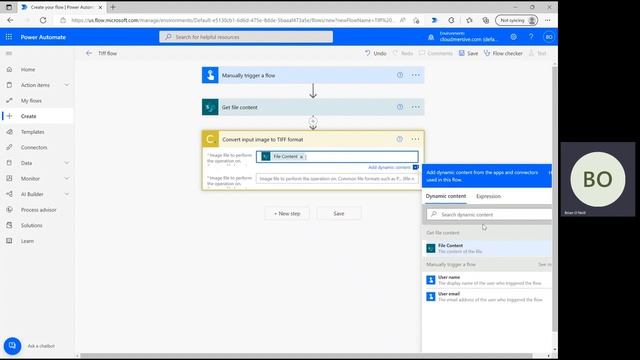Screen dimensions: 640x360
Task: Click the vertical scrollbar of flow canvas
Action: coord(554,200)
